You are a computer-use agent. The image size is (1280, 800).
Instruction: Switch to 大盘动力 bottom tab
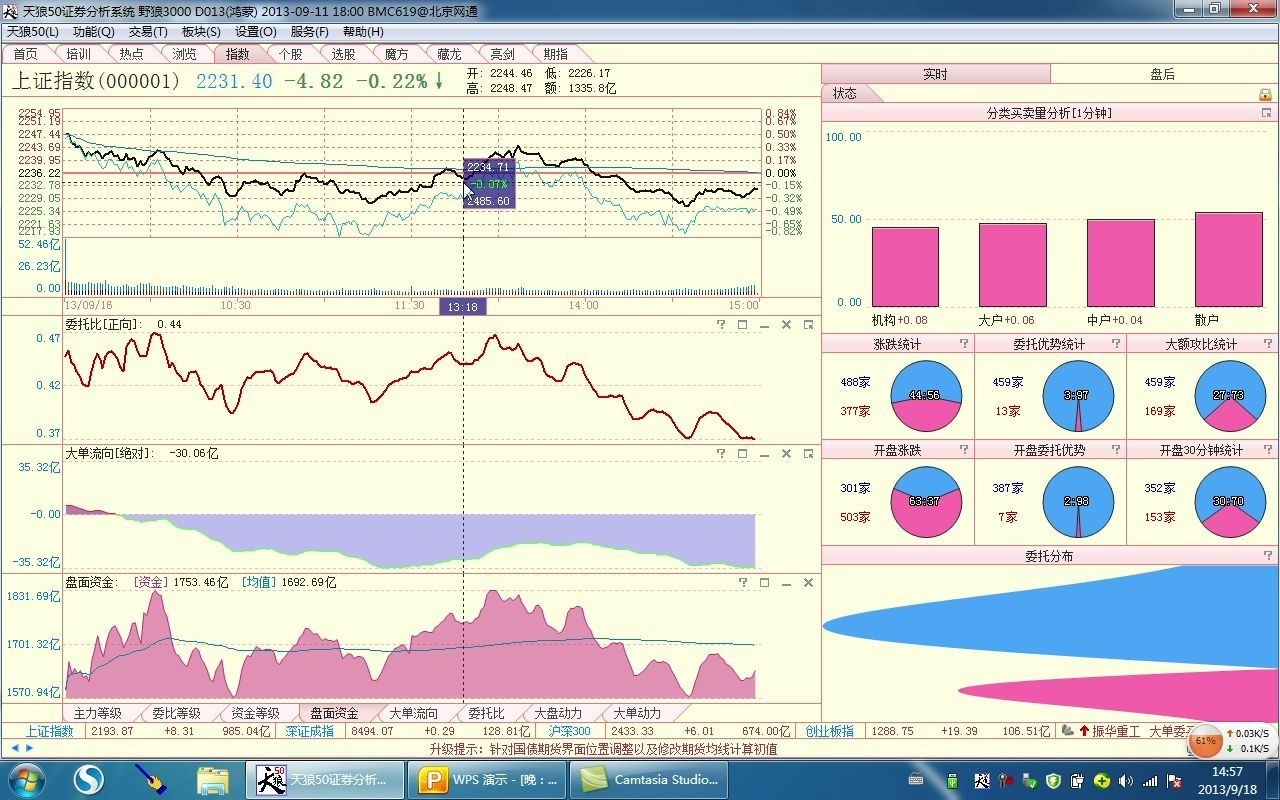[x=558, y=713]
